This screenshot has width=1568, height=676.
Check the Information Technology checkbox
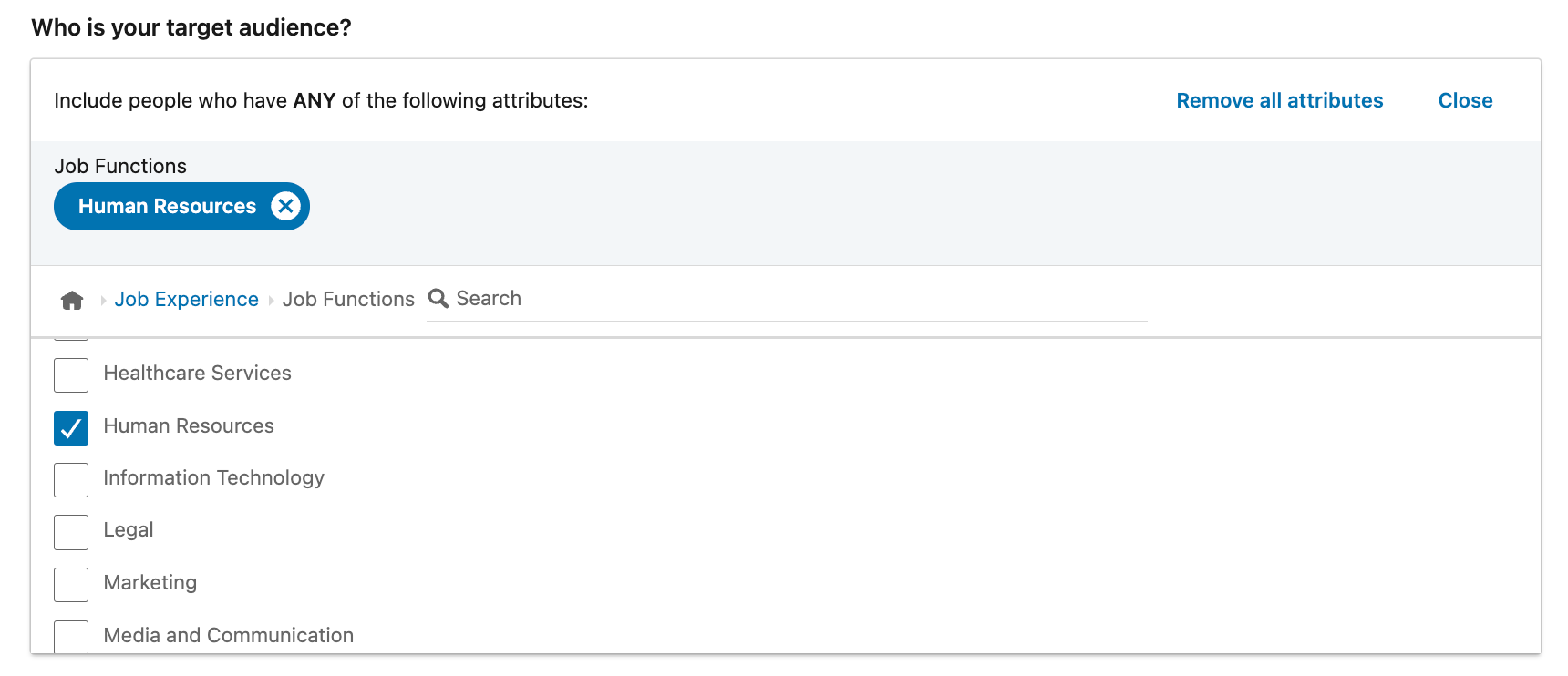click(x=71, y=480)
